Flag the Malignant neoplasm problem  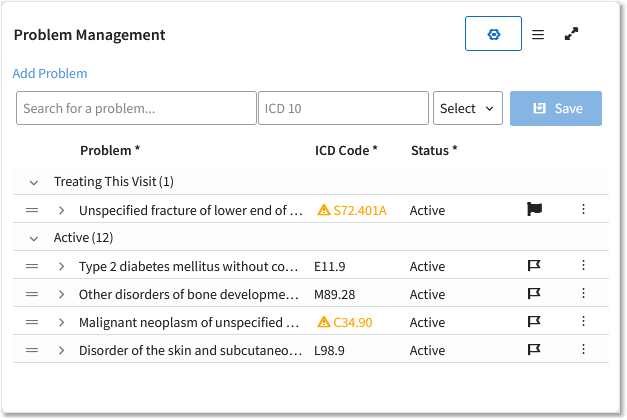coord(534,321)
